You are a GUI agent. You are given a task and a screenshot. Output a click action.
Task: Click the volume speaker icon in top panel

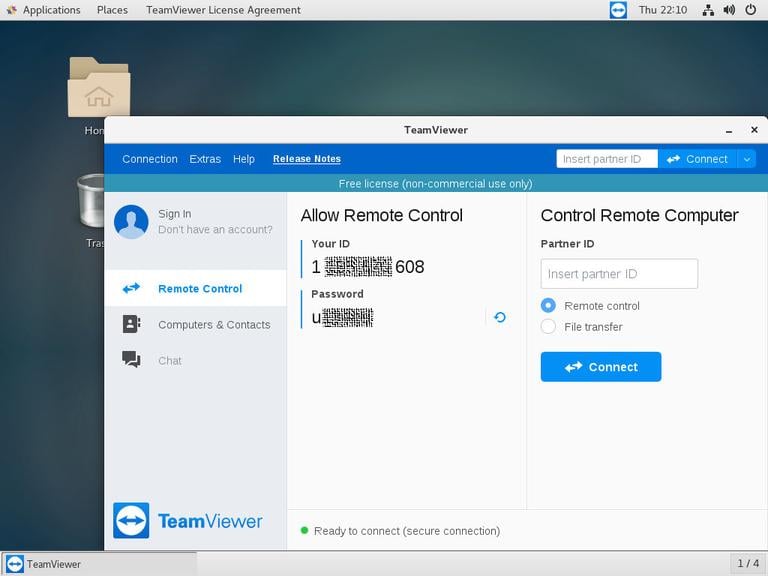pos(729,10)
